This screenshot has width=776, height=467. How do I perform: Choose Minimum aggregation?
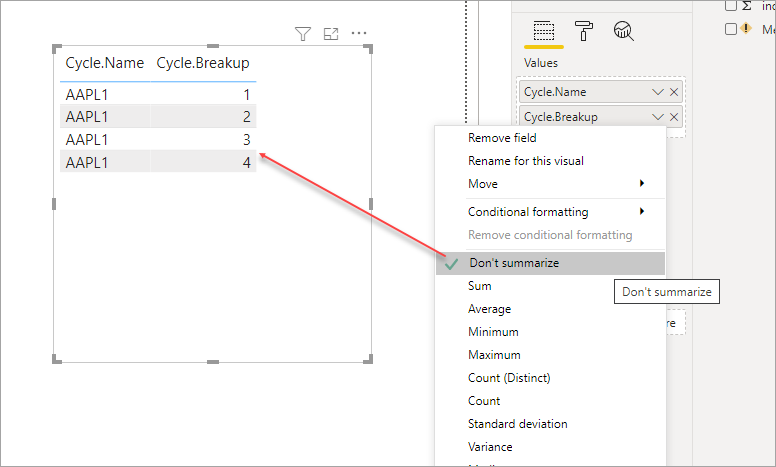550,332
